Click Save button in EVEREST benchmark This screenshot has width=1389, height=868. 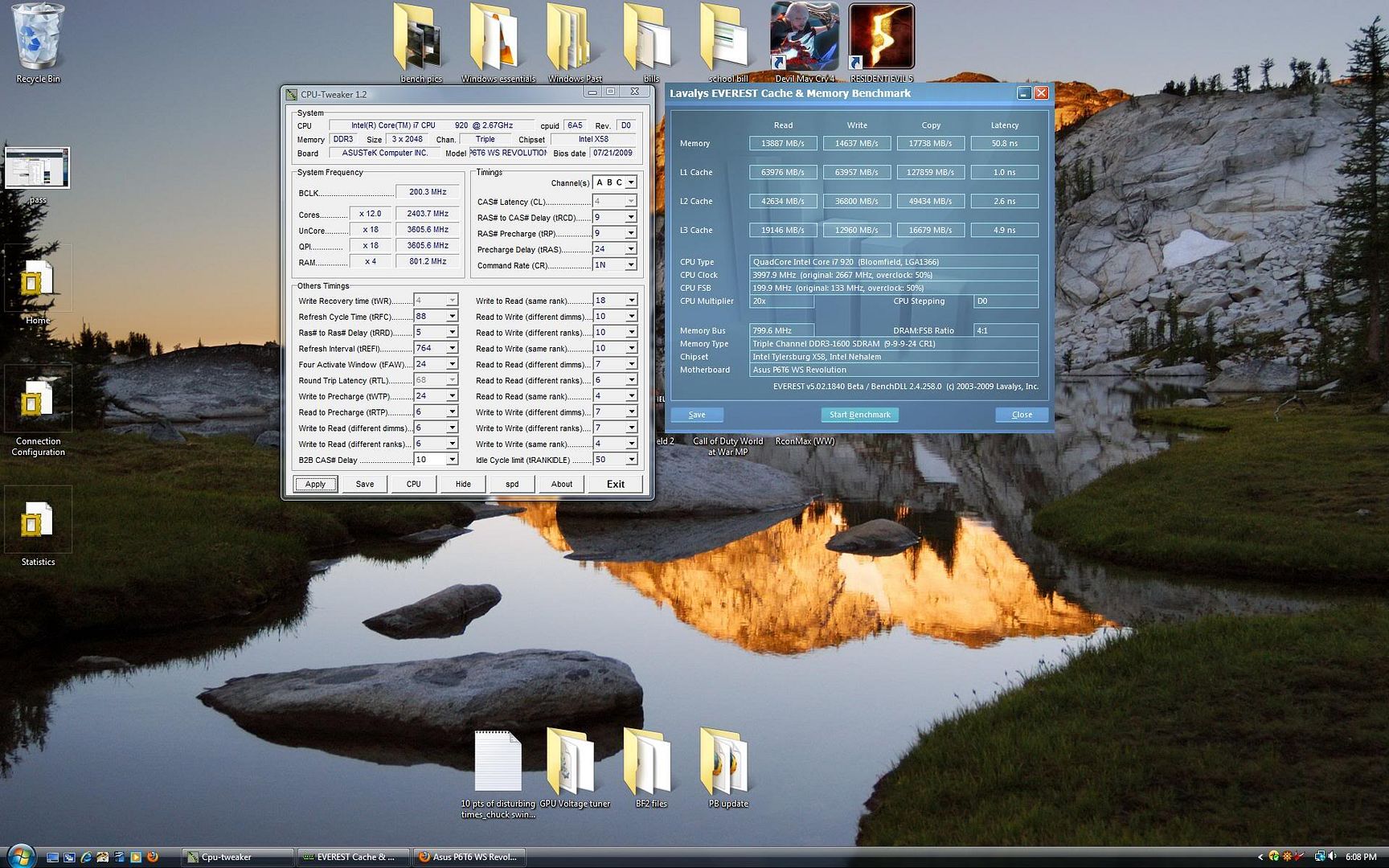697,415
